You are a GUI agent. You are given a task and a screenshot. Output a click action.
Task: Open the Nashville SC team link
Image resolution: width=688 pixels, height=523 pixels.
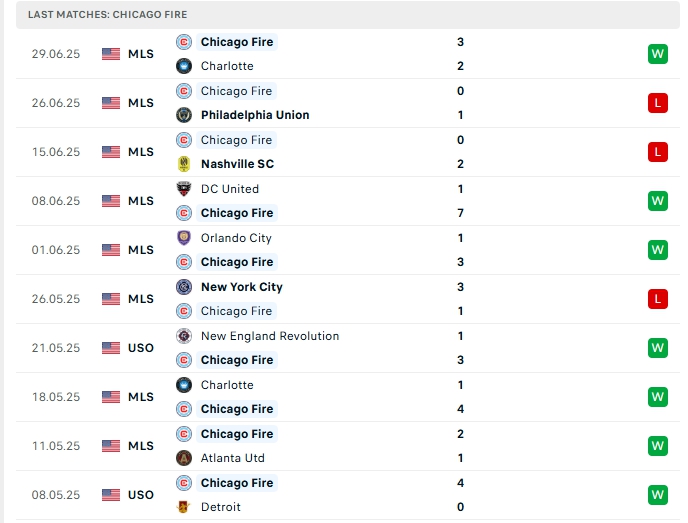237,164
